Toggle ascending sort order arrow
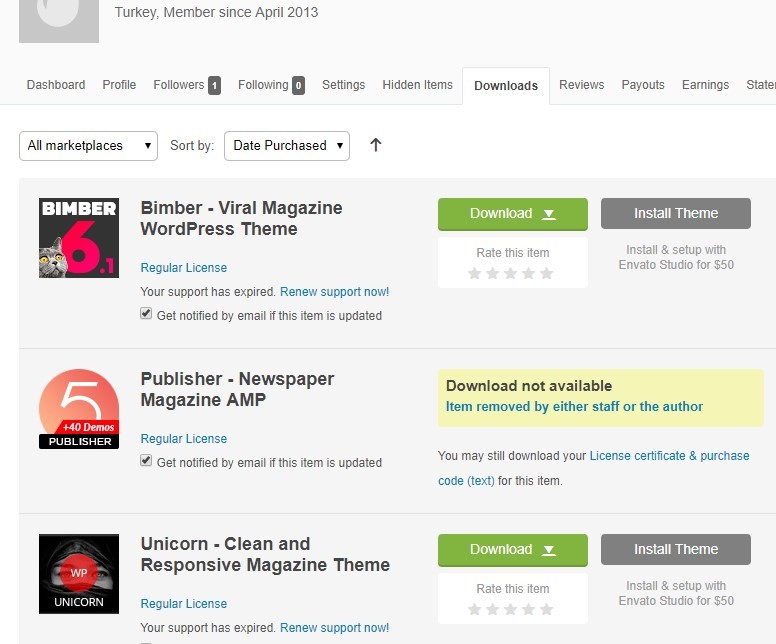This screenshot has width=776, height=644. coord(376,145)
